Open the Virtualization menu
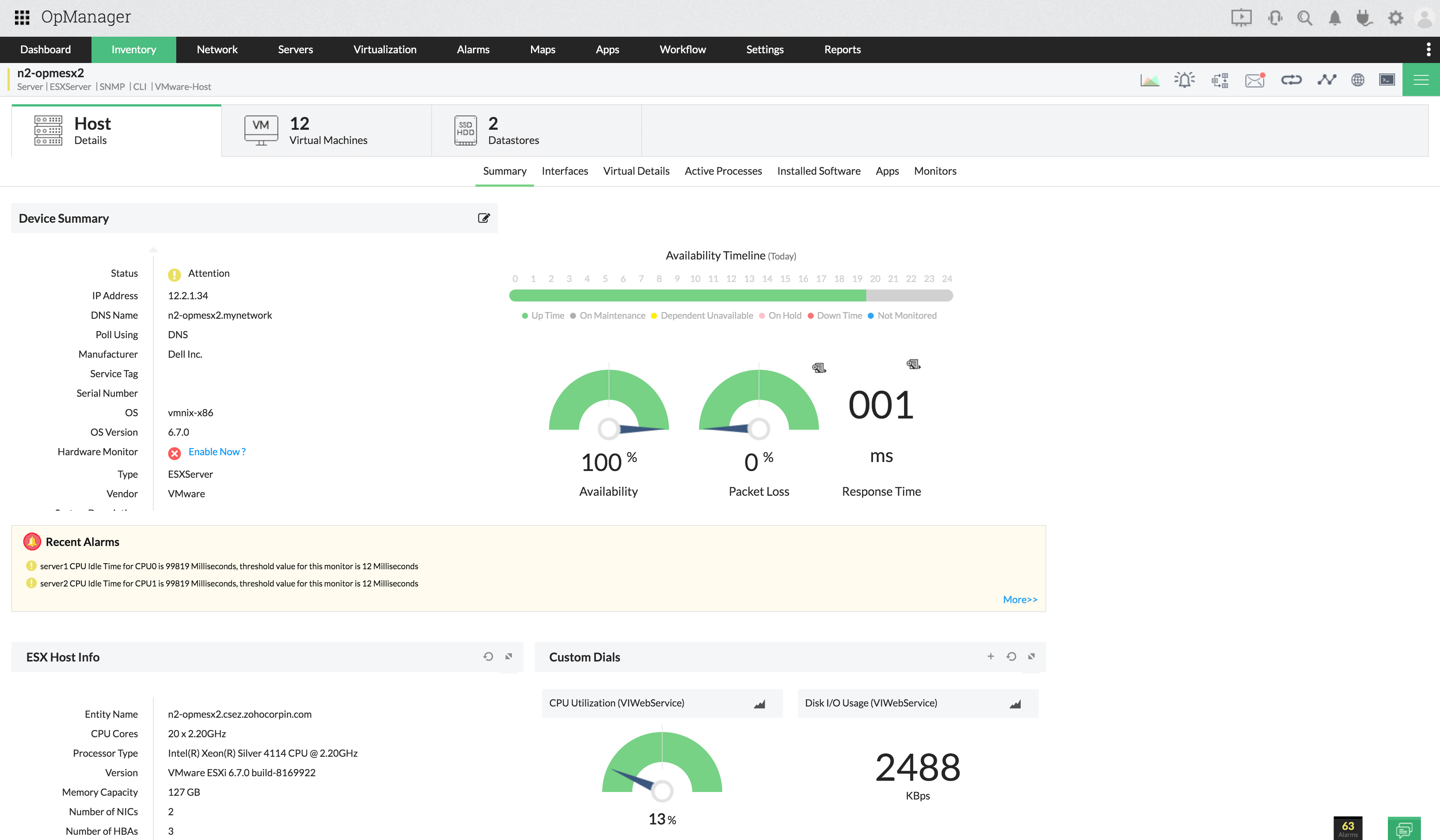The width and height of the screenshot is (1440, 840). click(385, 50)
